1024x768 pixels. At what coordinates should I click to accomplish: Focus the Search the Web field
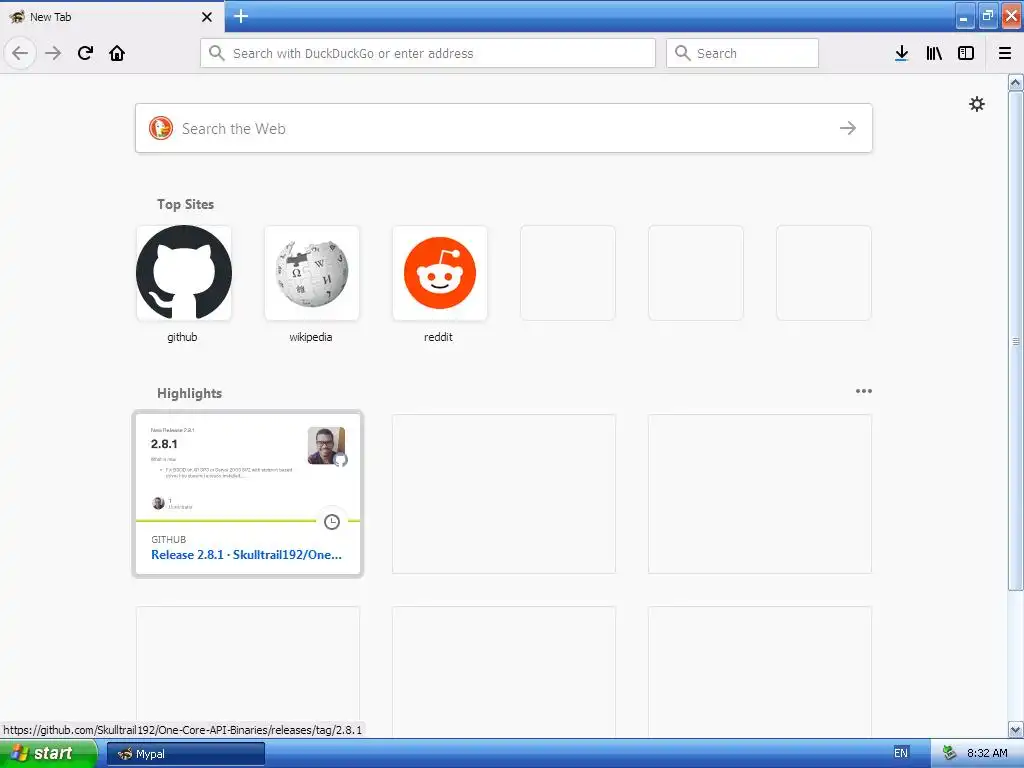(x=504, y=128)
